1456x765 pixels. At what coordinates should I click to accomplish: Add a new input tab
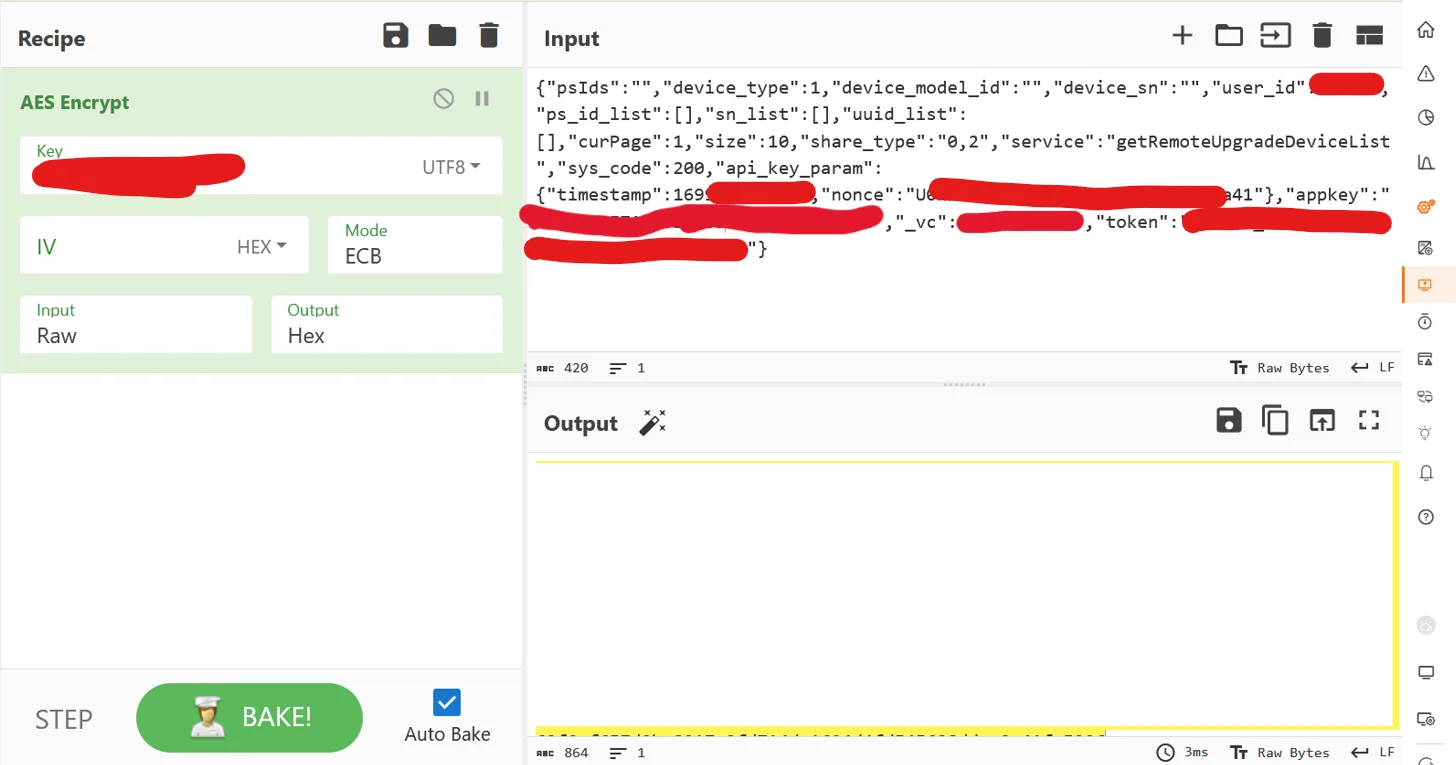(x=1182, y=36)
